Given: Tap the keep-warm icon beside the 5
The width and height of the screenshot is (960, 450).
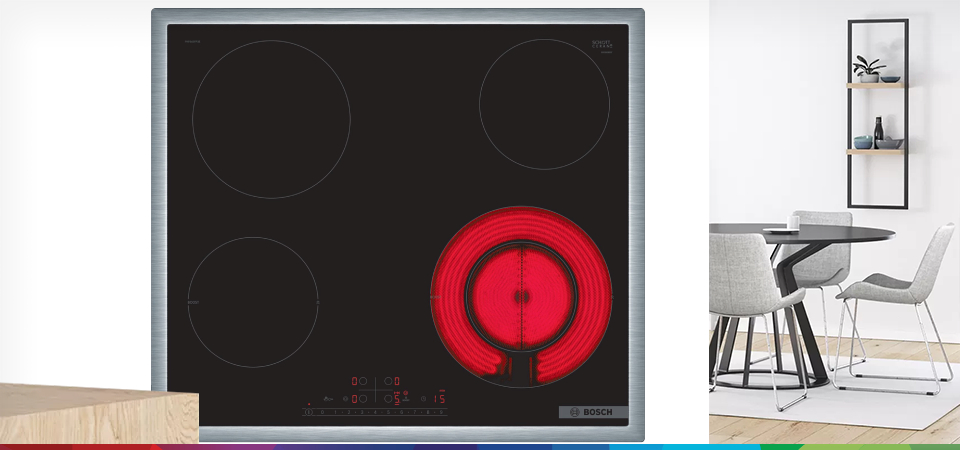Looking at the screenshot, I should click(406, 394).
